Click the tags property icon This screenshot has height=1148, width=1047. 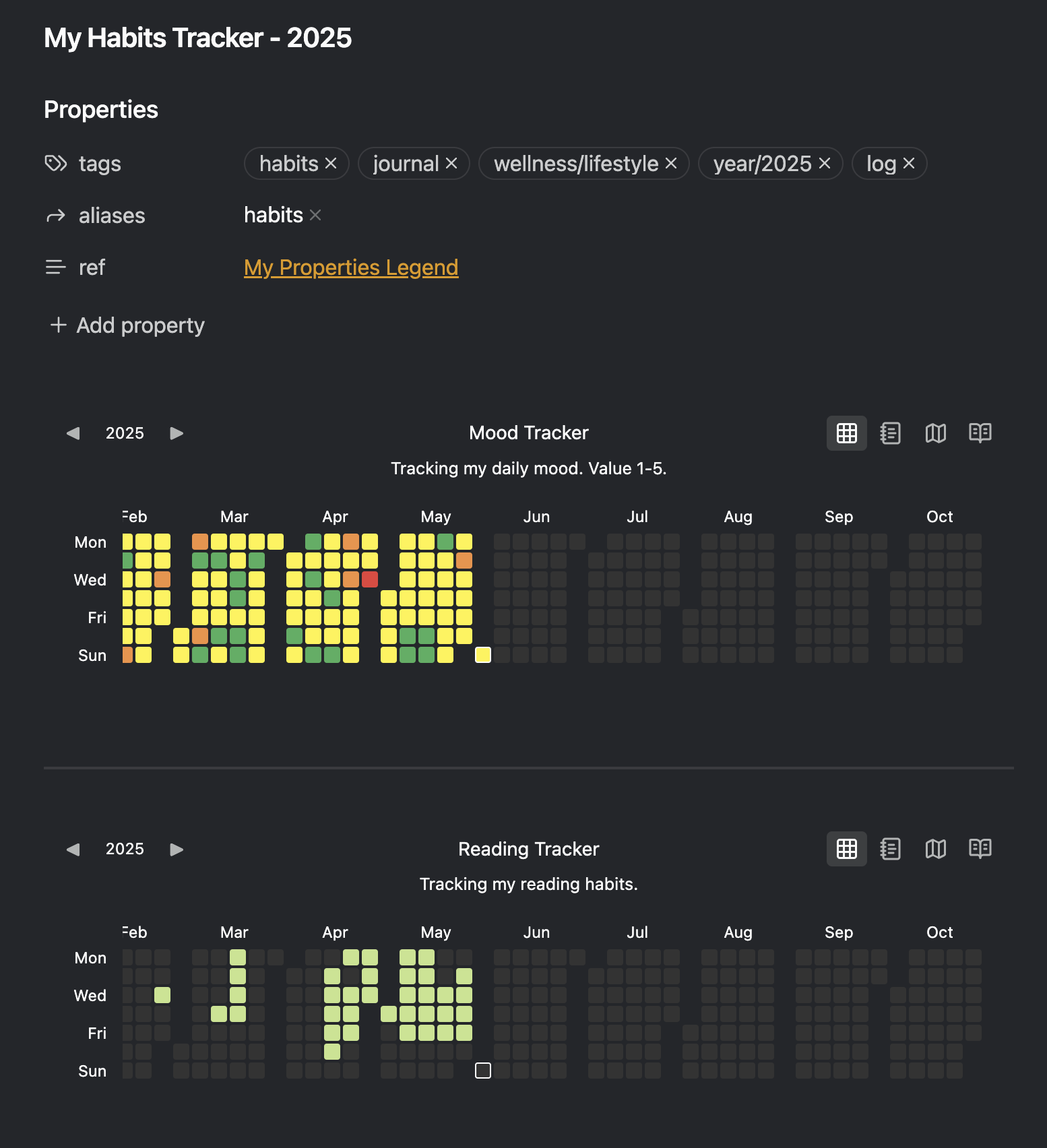coord(56,164)
